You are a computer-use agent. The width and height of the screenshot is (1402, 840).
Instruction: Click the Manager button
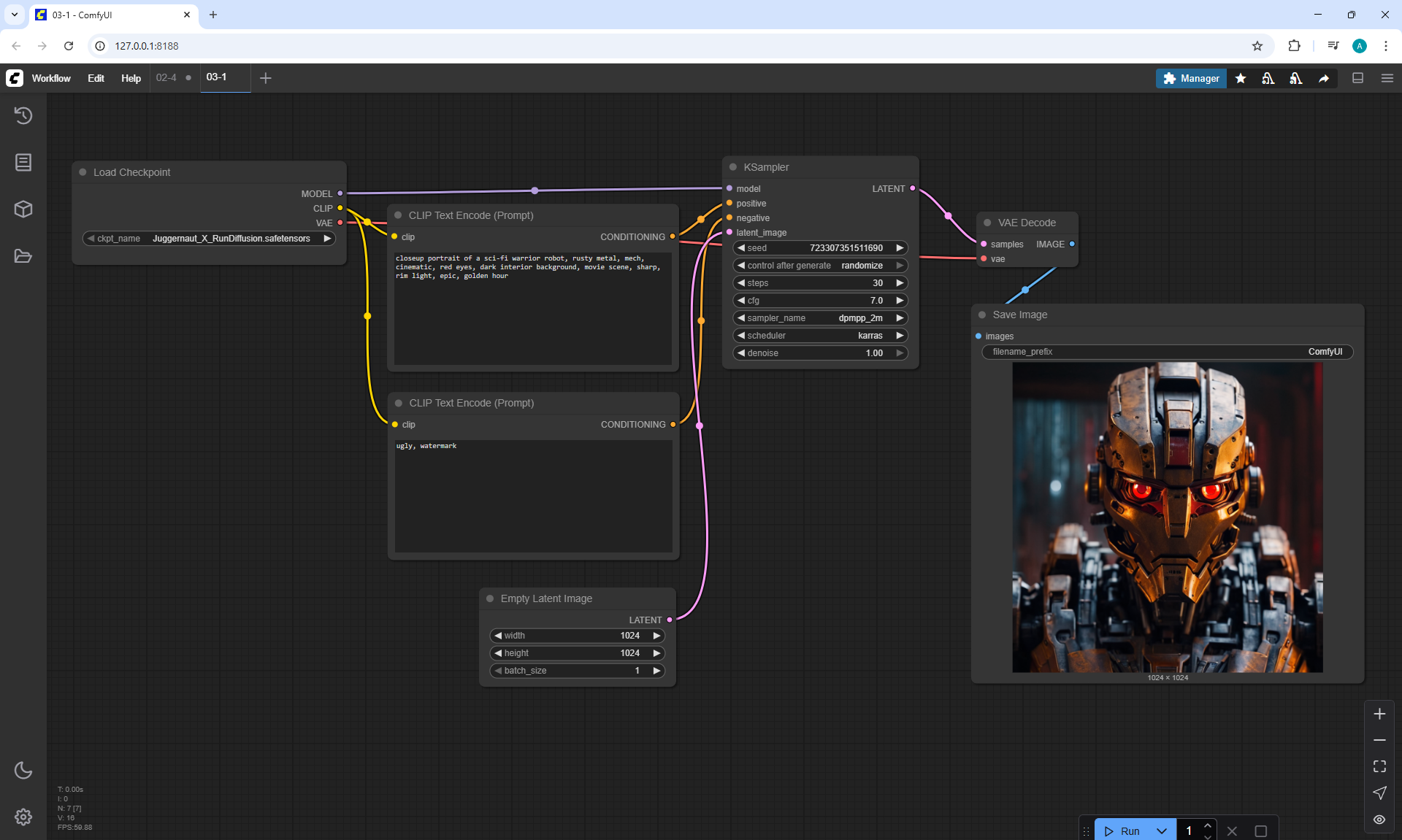[x=1191, y=78]
